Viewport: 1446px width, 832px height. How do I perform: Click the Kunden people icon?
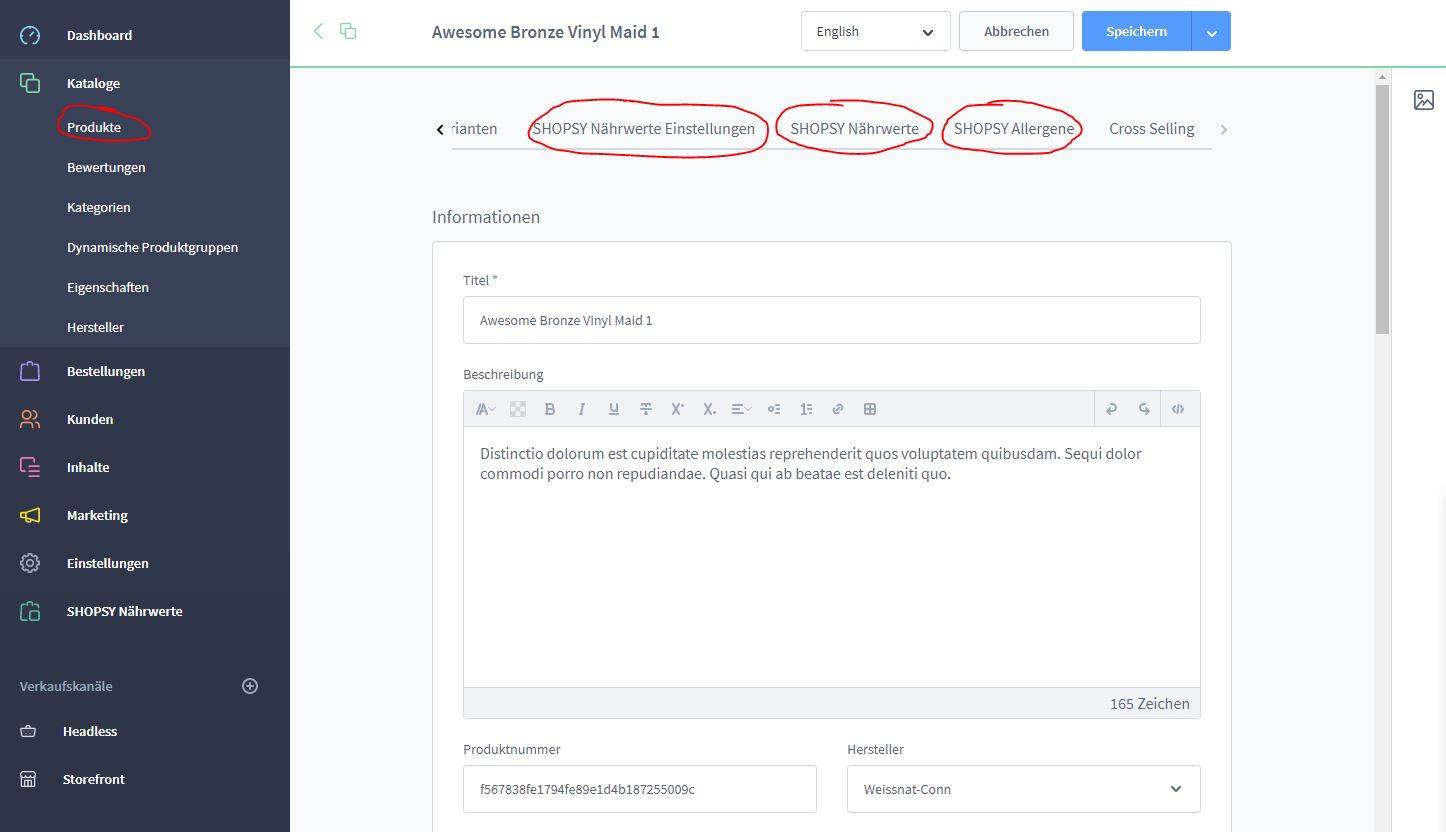pos(30,419)
